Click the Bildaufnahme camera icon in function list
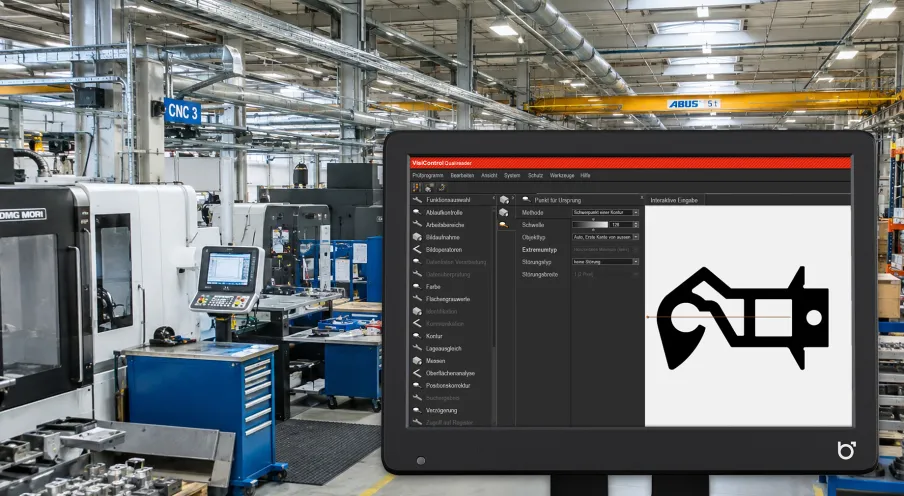The image size is (904, 496). [417, 237]
